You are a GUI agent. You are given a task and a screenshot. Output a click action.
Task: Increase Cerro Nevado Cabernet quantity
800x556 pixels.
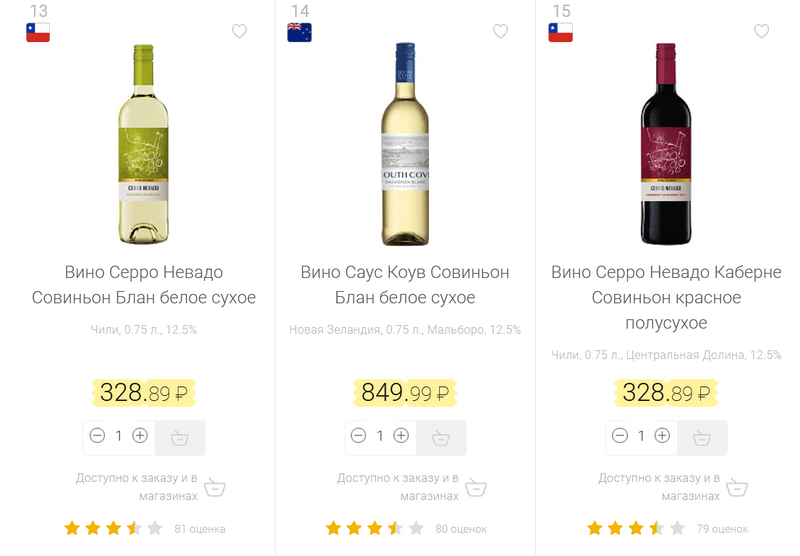(x=662, y=436)
